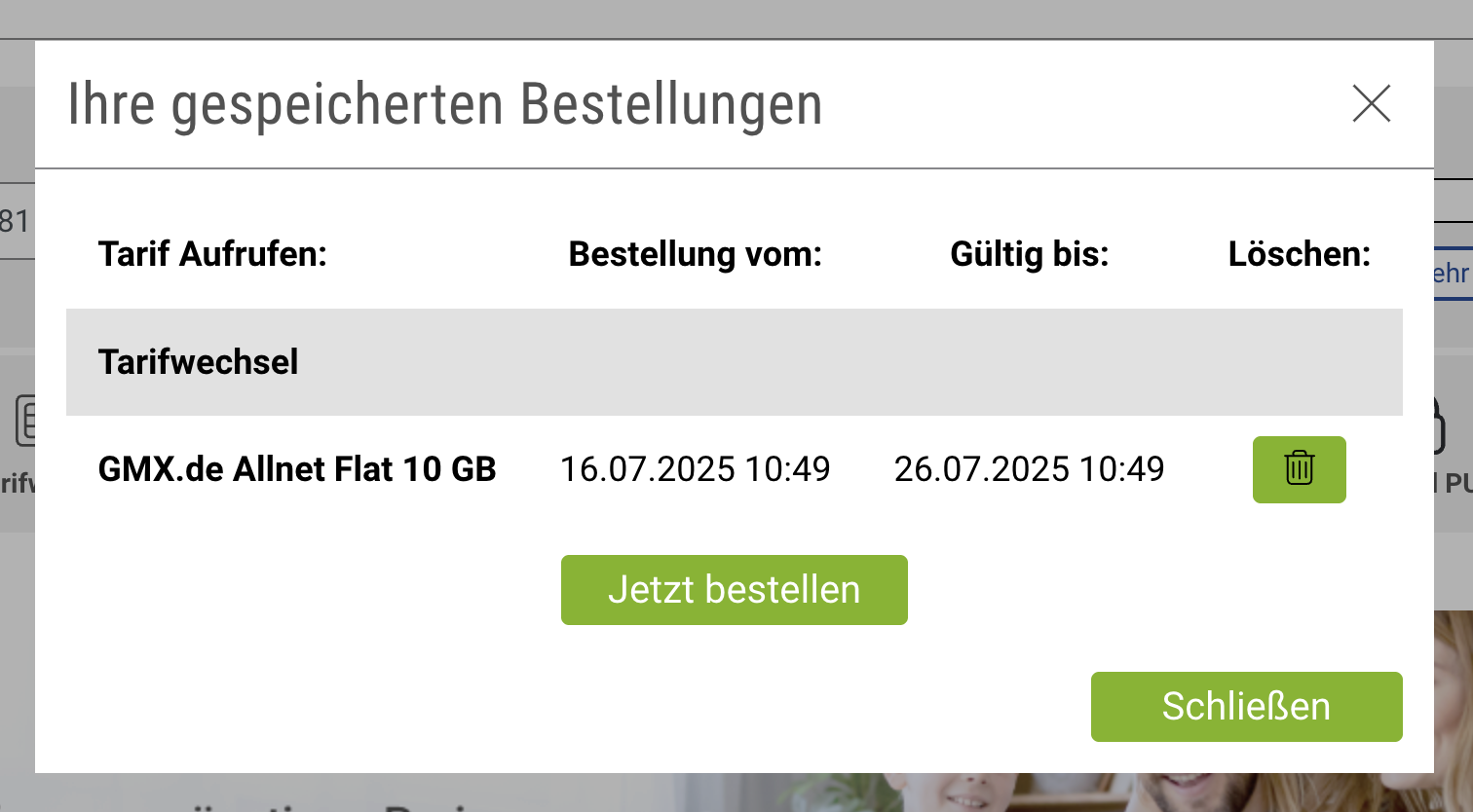The height and width of the screenshot is (812, 1473).
Task: Open the GMX.de Allnet Flat 10 GB tariff
Action: (297, 469)
